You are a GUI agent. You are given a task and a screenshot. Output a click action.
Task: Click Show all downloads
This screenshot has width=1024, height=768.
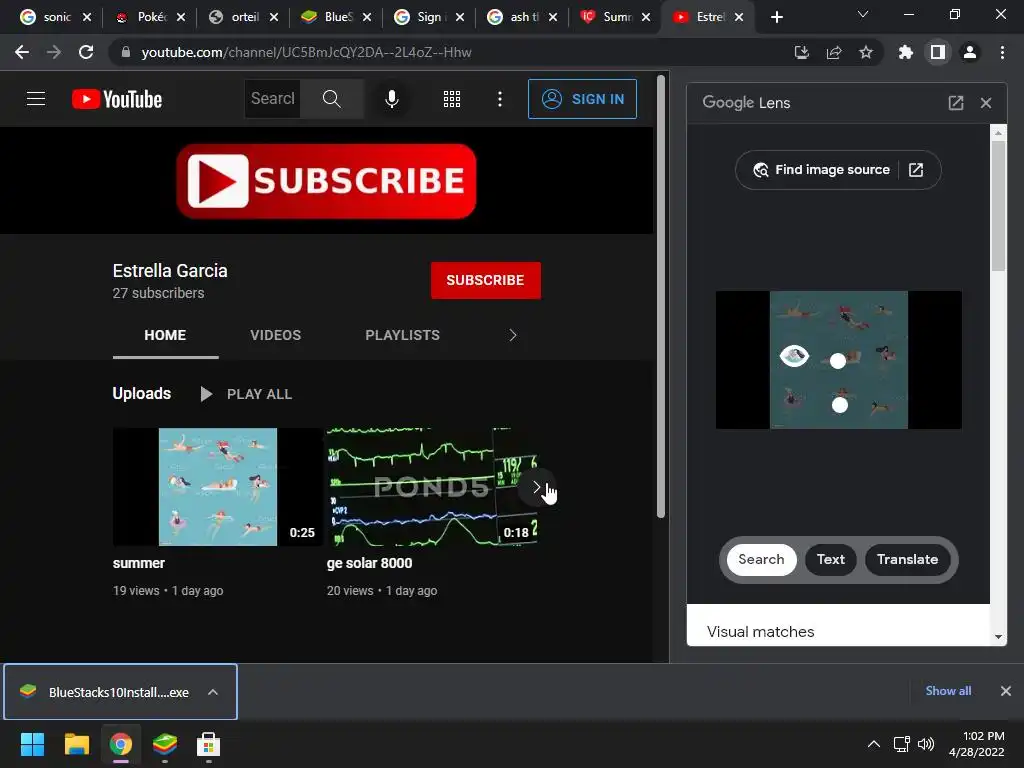(x=948, y=691)
